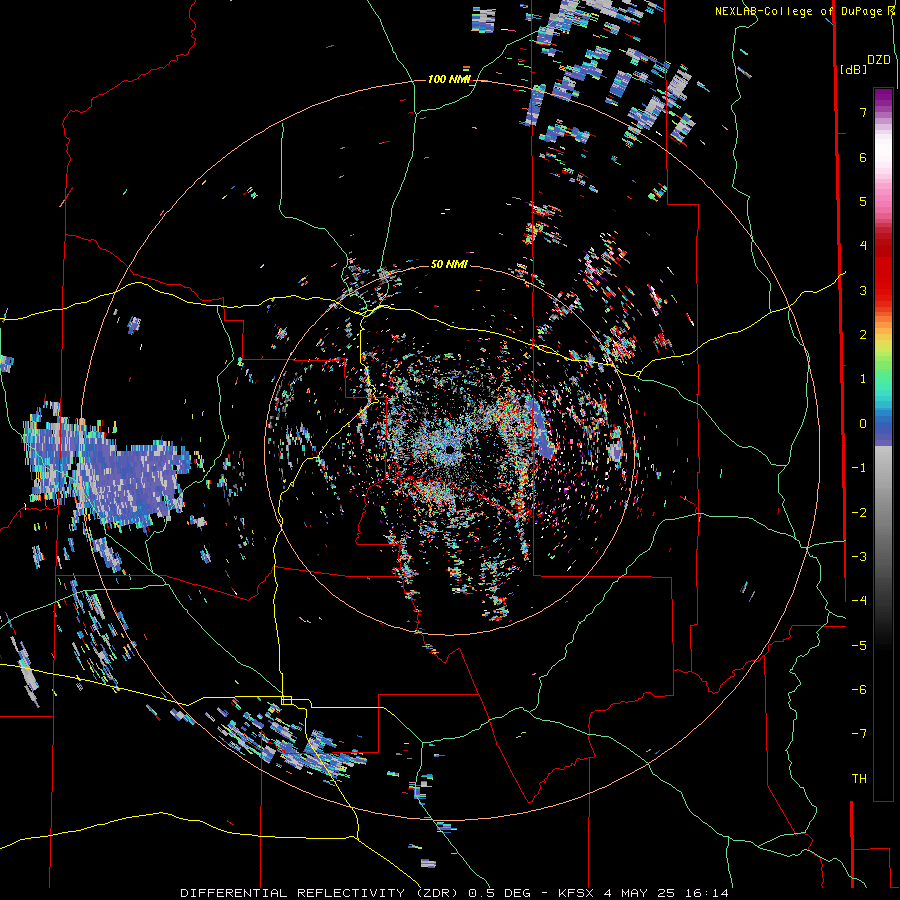Viewport: 900px width, 900px height.
Task: Click the -5 value on the scale
Action: pos(859,646)
